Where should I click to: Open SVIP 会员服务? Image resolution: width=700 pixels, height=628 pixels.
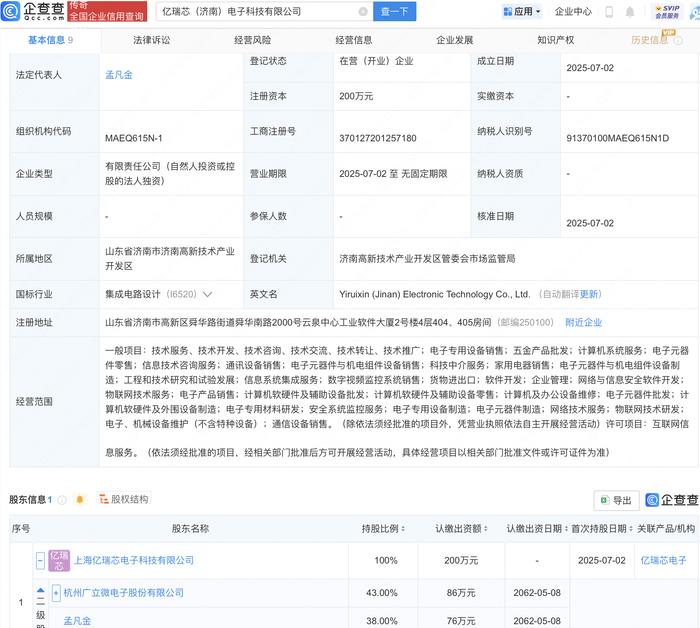(667, 12)
